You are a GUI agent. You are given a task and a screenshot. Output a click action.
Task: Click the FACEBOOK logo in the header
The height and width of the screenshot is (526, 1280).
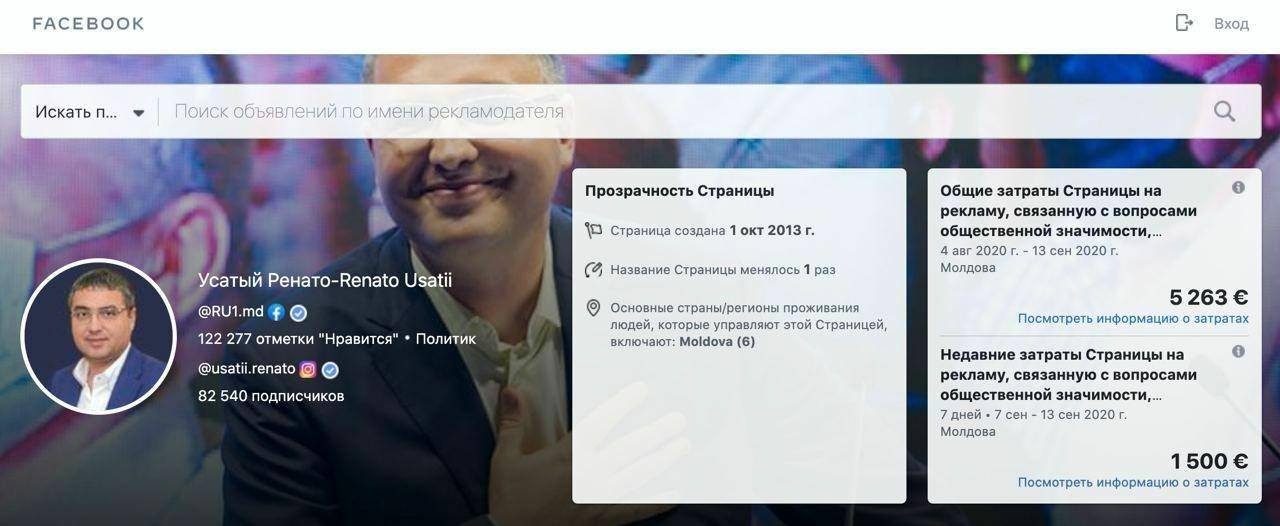tap(88, 24)
